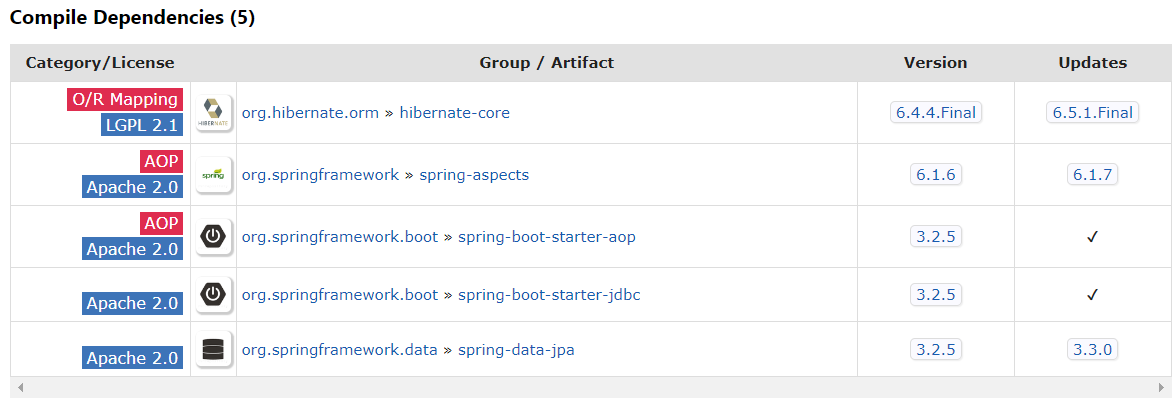Open the spring-aspects artifact link
Screen dimensions: 1172x404
(473, 175)
